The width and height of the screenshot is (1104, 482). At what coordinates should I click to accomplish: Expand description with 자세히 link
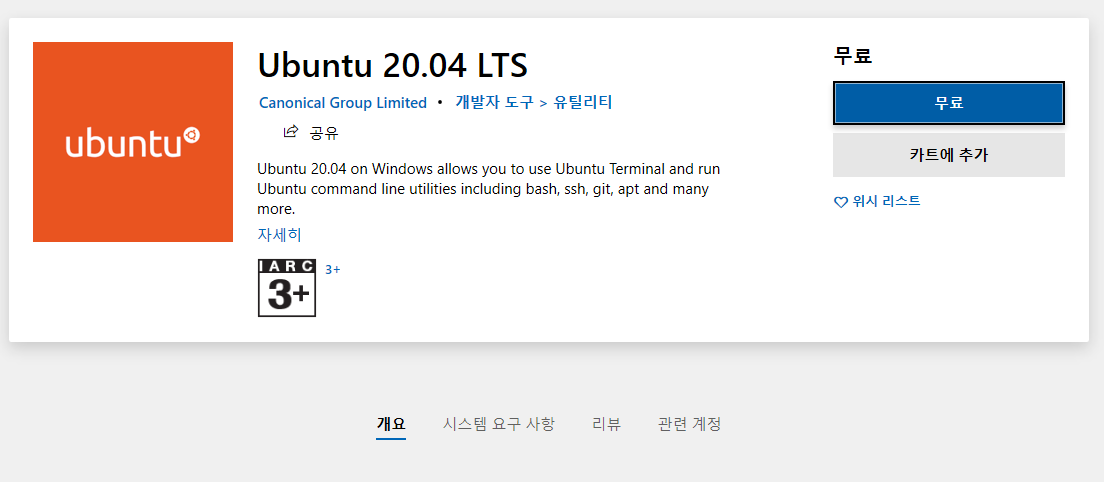tap(280, 234)
